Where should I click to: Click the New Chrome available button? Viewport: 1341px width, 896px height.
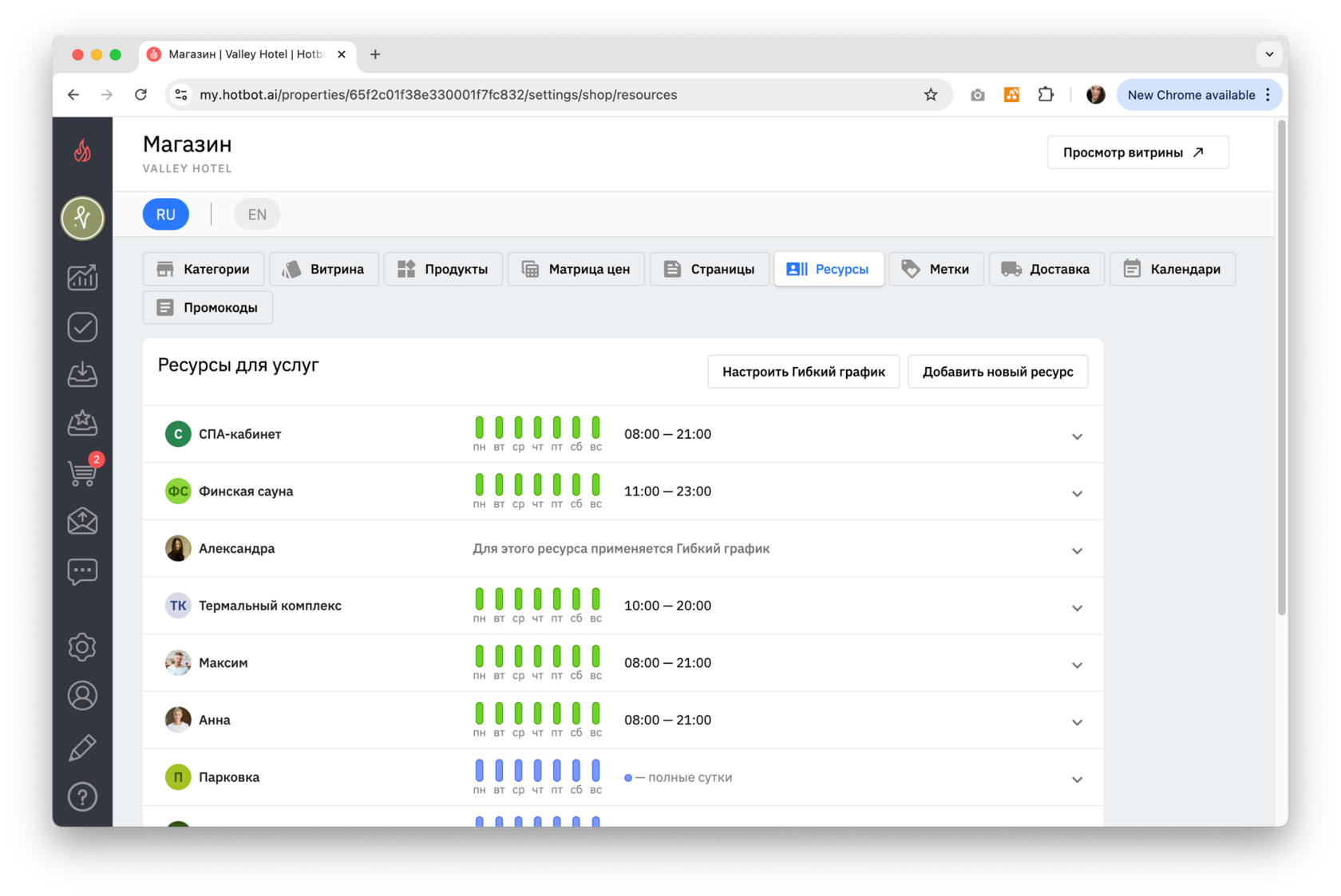point(1199,95)
